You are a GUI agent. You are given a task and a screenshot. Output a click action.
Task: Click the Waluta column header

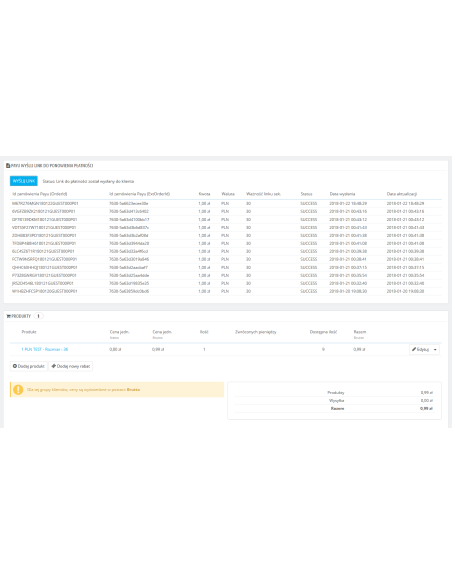click(228, 194)
